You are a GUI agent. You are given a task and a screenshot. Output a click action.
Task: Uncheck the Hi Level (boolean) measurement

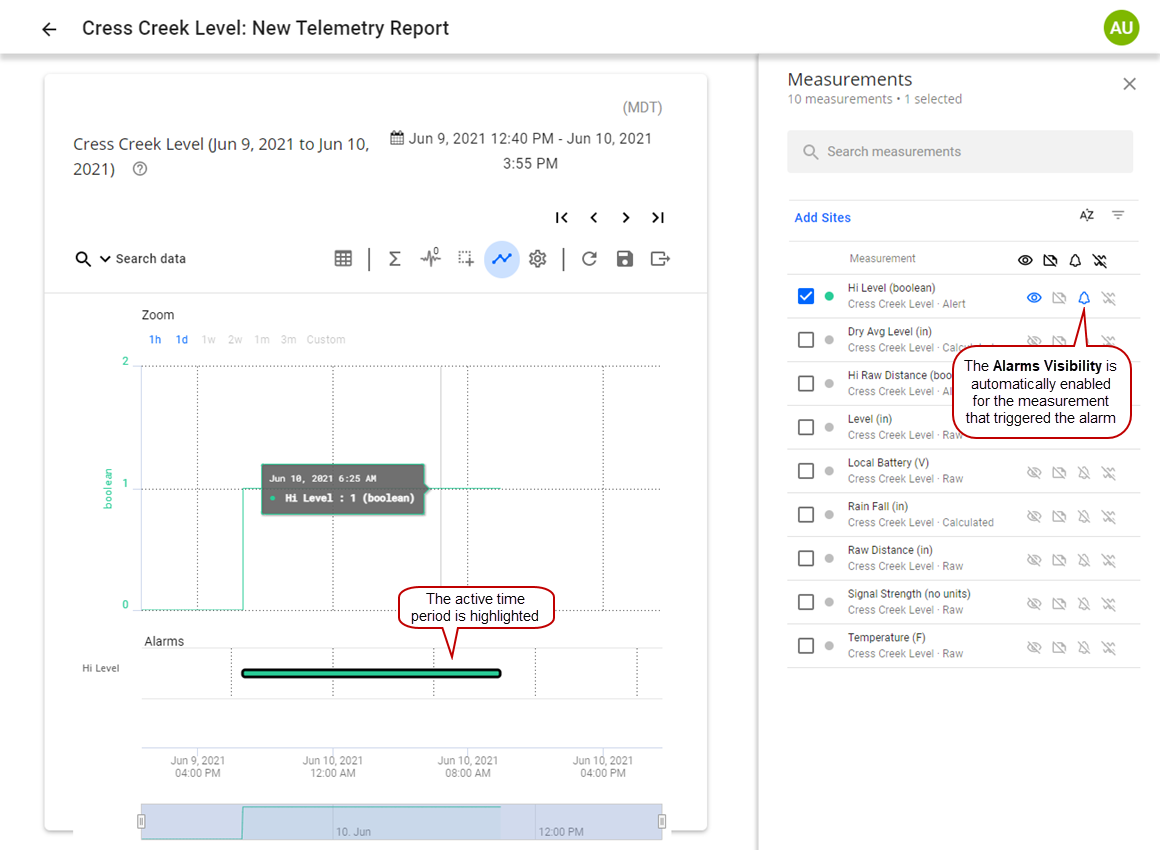(806, 296)
